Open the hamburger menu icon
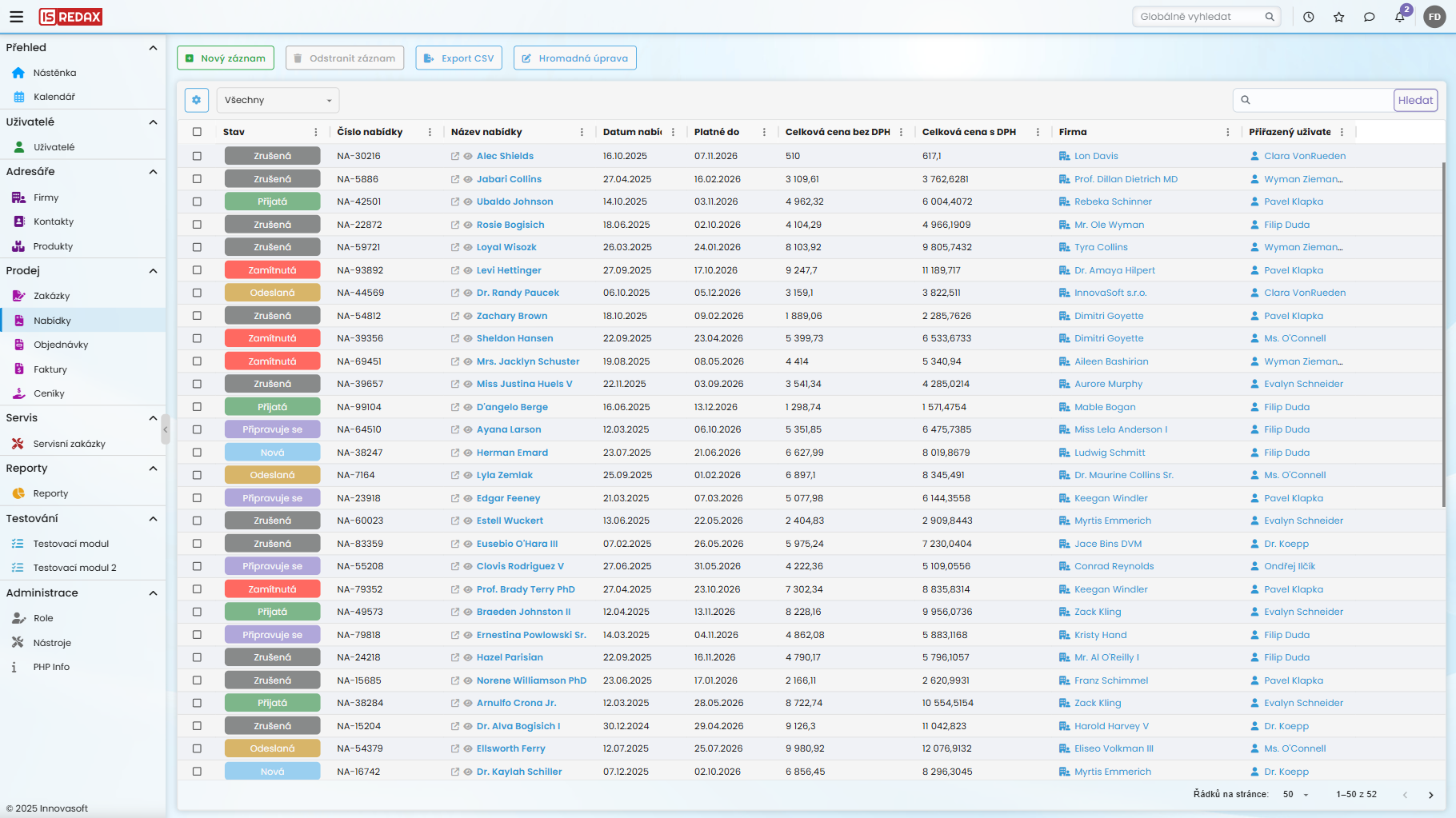Image resolution: width=1456 pixels, height=818 pixels. coord(16,17)
